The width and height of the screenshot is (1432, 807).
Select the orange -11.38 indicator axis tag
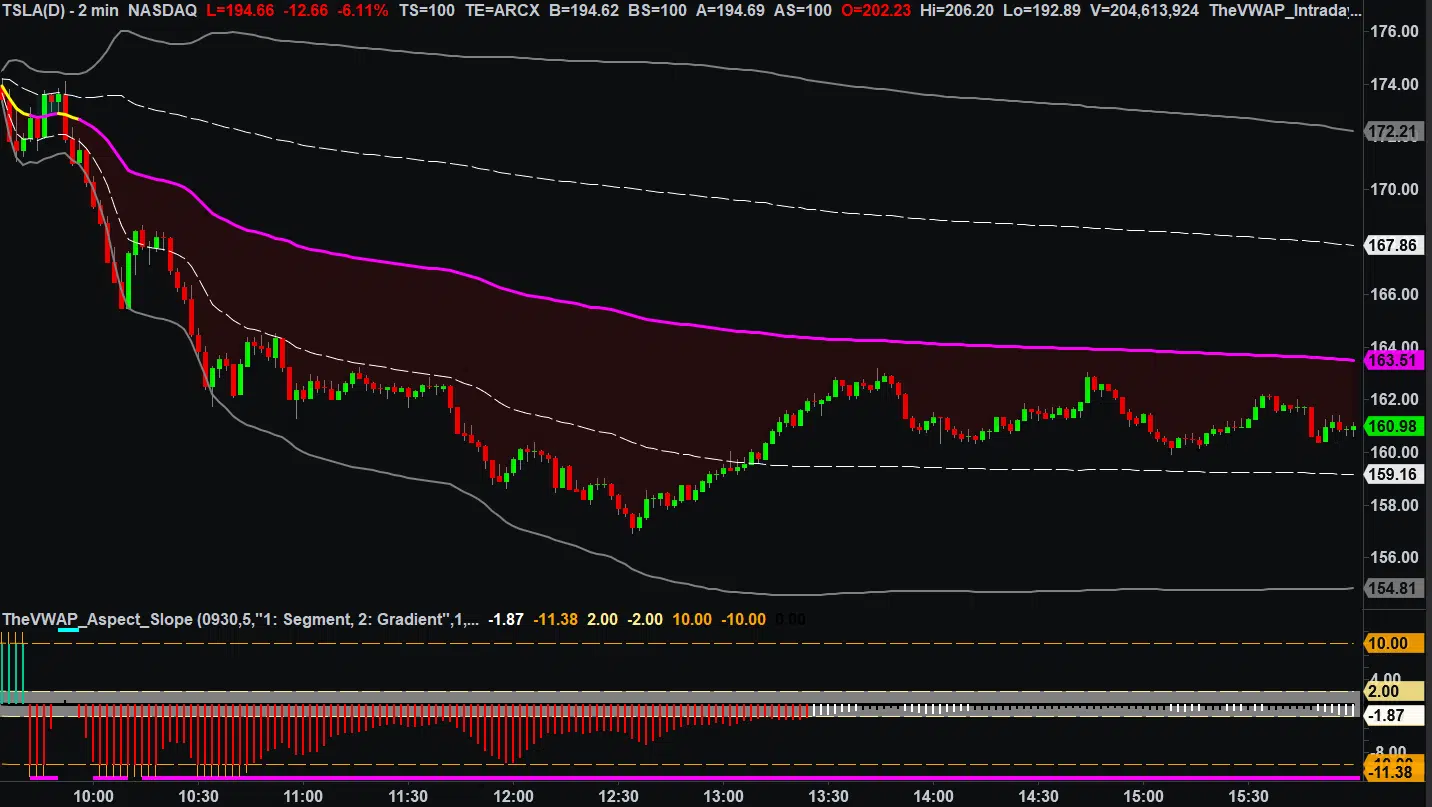pyautogui.click(x=1394, y=772)
